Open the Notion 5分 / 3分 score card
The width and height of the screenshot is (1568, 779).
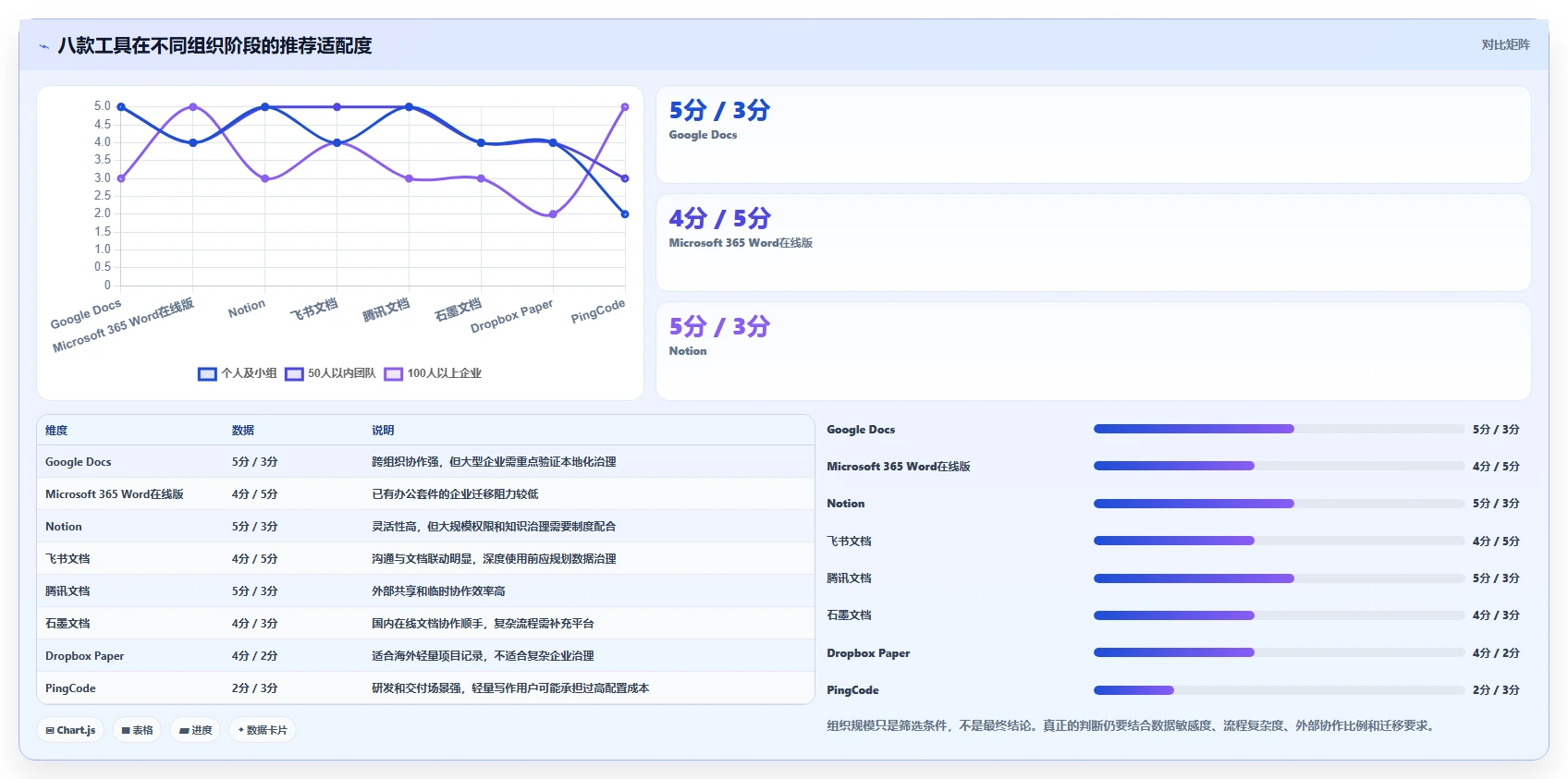1094,351
